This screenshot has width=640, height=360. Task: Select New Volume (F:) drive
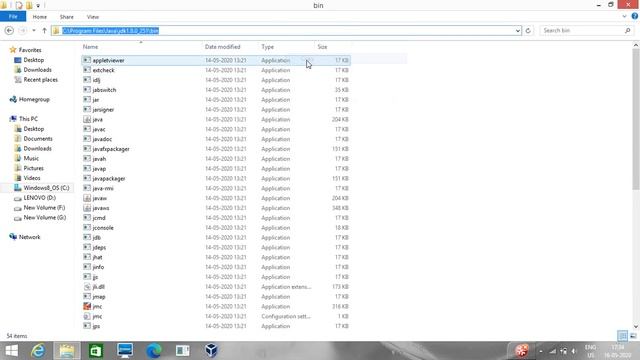[44, 207]
